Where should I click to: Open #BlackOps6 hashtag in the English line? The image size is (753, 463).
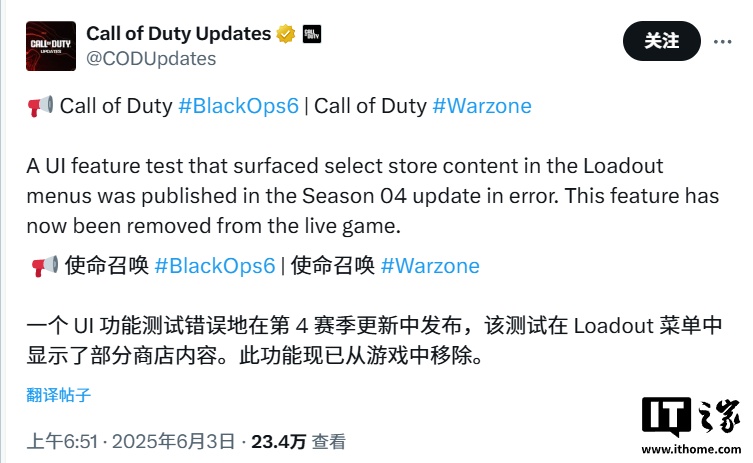(x=239, y=106)
